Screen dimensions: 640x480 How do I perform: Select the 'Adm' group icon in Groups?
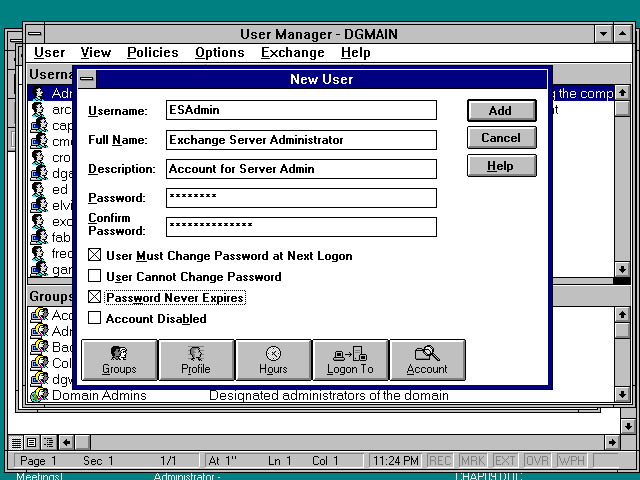[40, 331]
